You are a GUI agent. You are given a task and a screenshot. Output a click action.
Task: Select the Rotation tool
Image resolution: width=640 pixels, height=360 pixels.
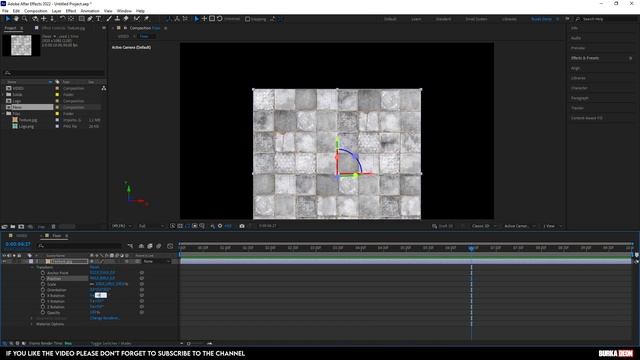click(x=62, y=19)
